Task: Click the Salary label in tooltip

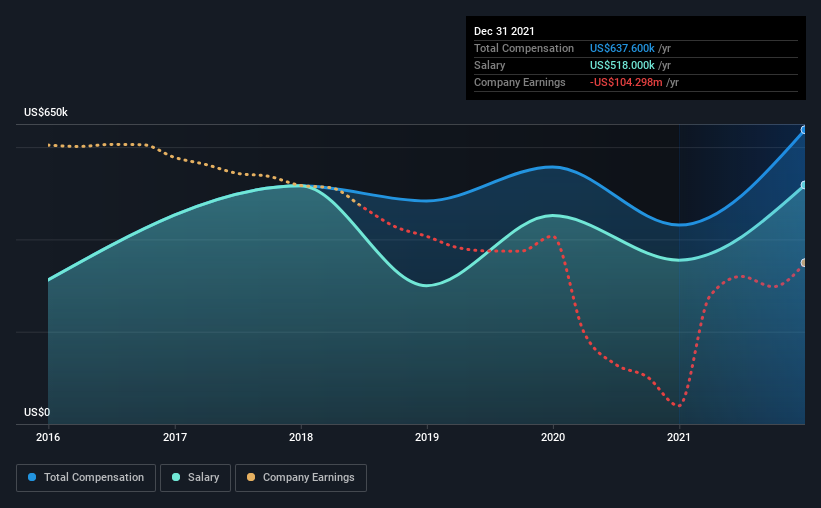Action: tap(490, 65)
